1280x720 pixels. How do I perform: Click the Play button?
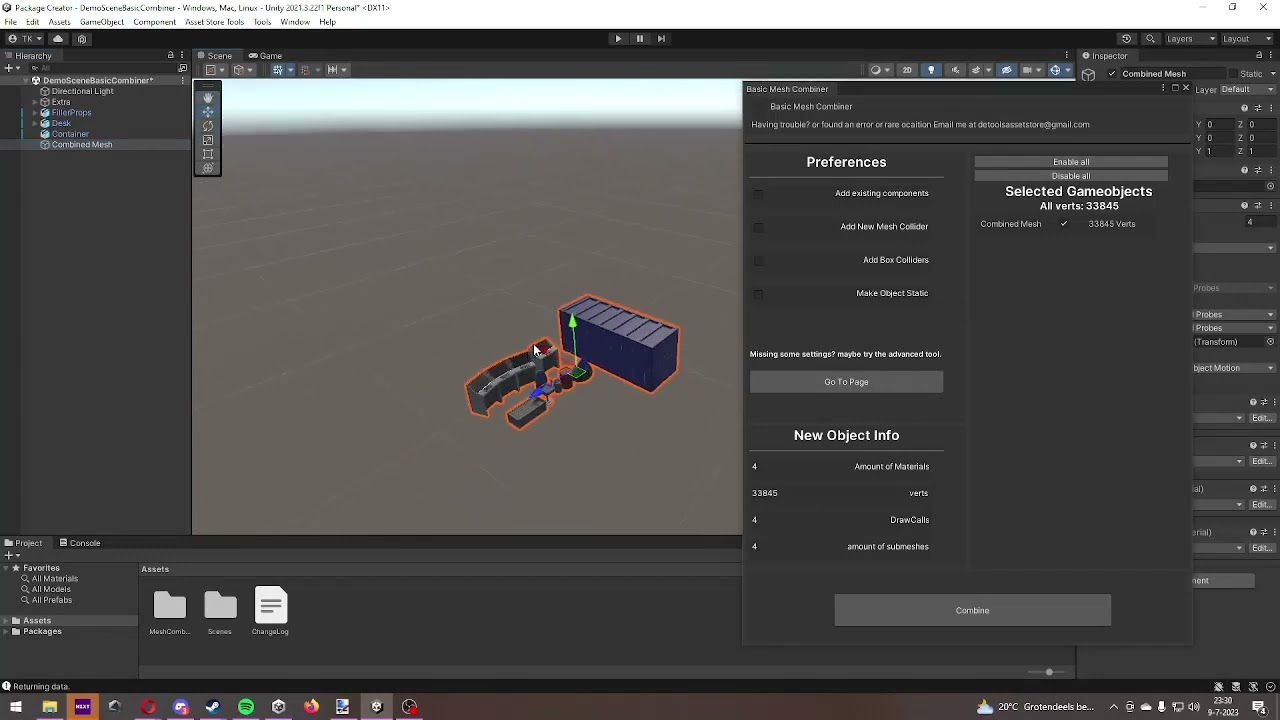pos(618,38)
